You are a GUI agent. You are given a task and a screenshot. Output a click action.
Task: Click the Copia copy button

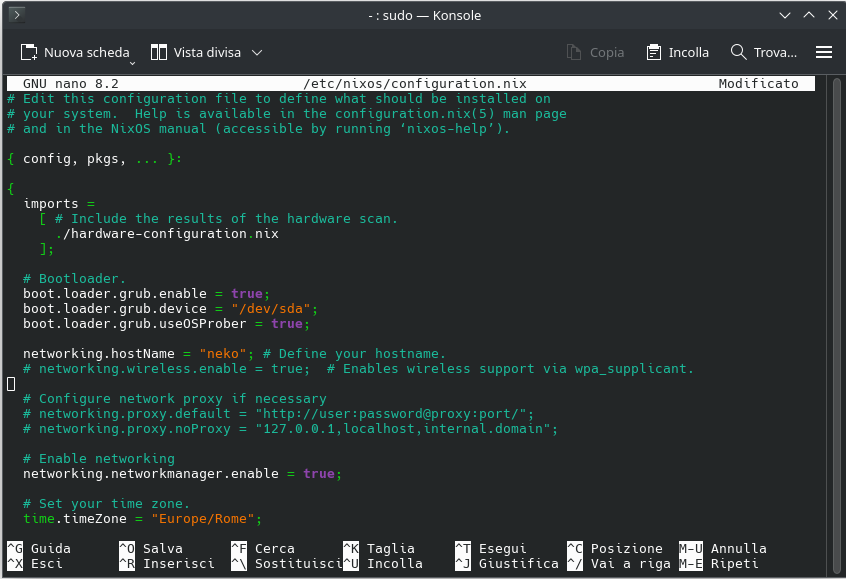(x=595, y=52)
